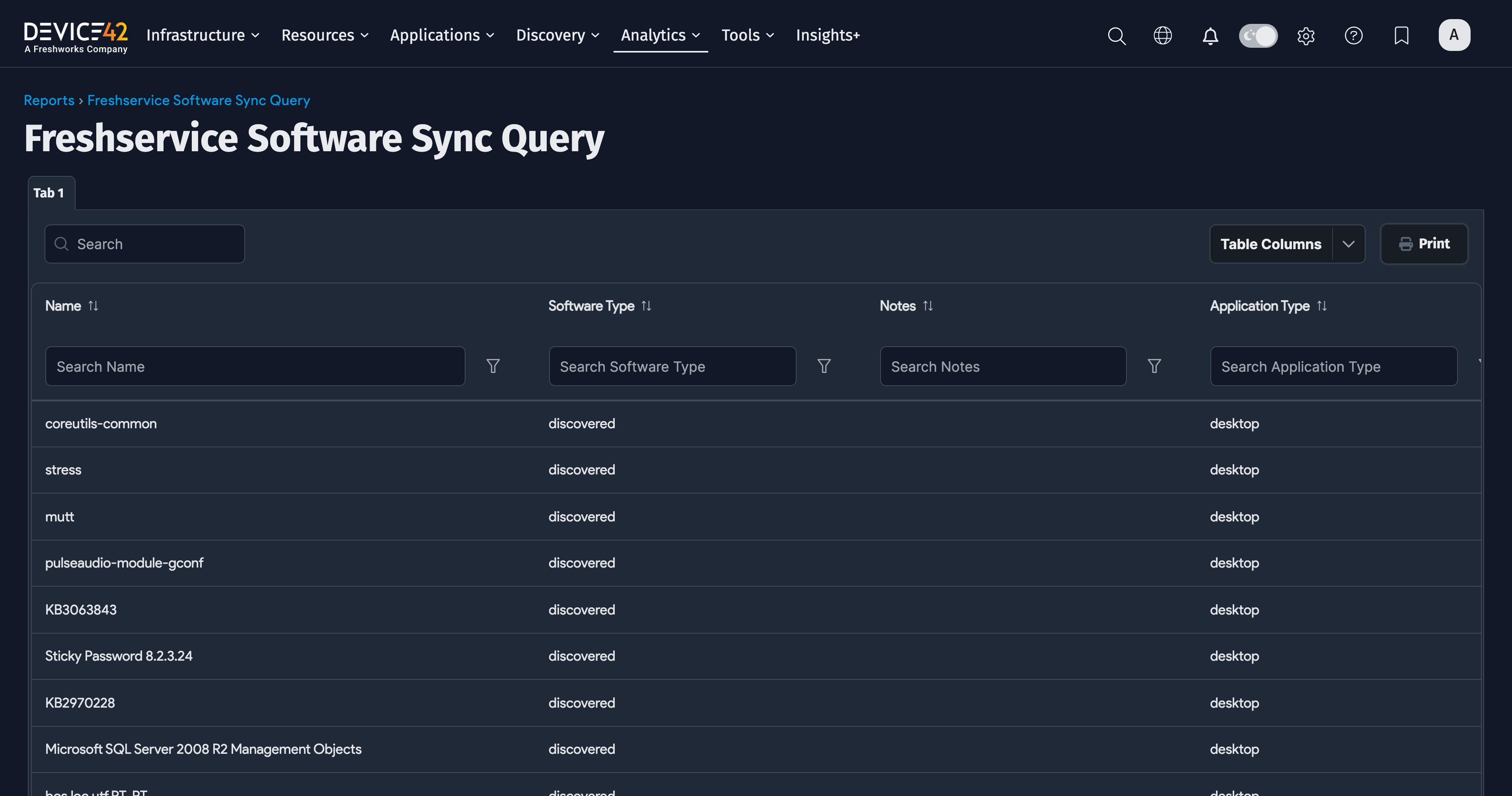Screen dimensions: 1512x796
Task: Click the Table Columns button
Action: pyautogui.click(x=1271, y=244)
